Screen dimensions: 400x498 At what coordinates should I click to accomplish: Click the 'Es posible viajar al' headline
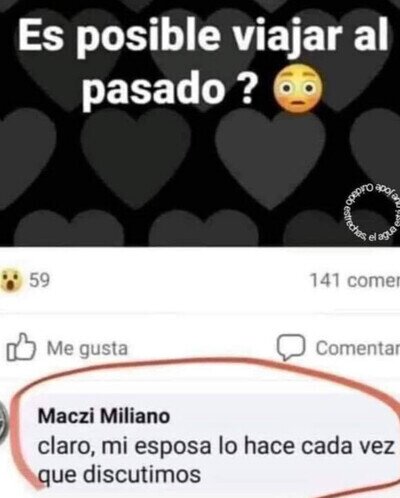coord(203,33)
